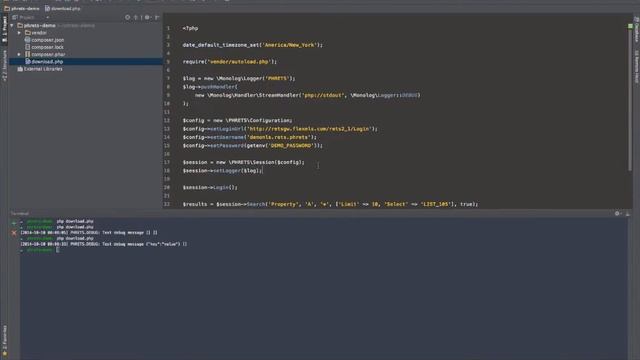Click line number 12 in the gutter
The height and width of the screenshot is (360, 640).
click(167, 120)
